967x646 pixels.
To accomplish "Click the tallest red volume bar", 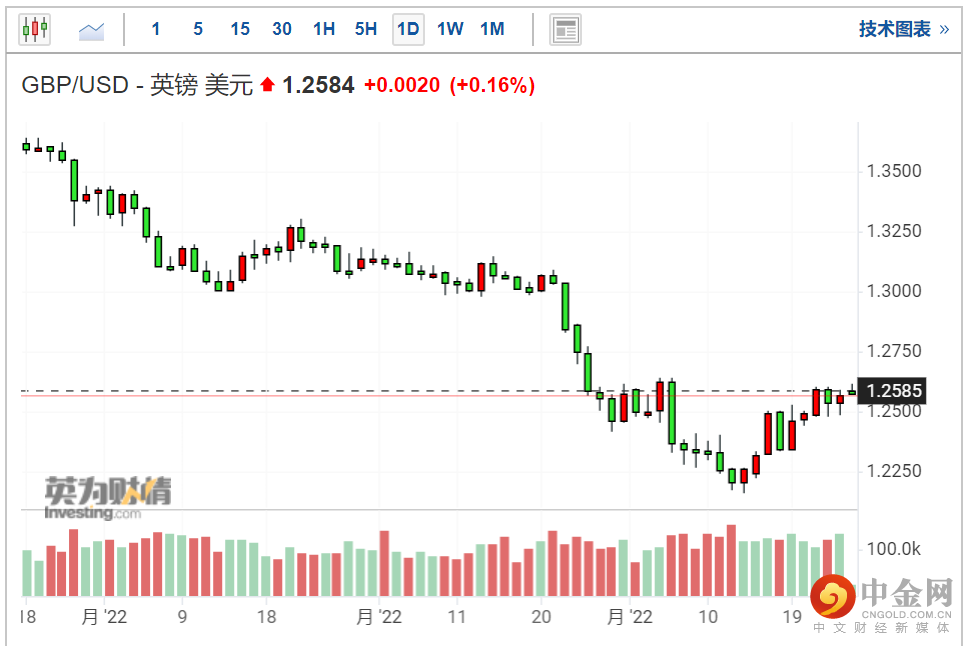I will [732, 560].
